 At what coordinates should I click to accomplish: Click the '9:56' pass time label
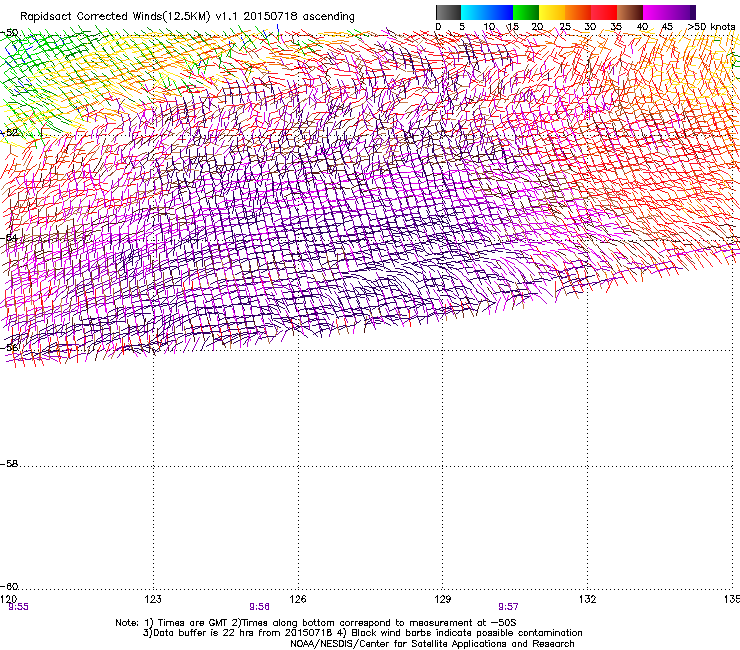260,607
